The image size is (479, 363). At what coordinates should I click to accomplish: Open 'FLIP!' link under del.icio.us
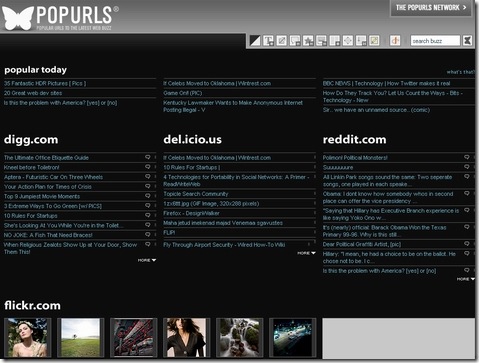click(x=169, y=232)
